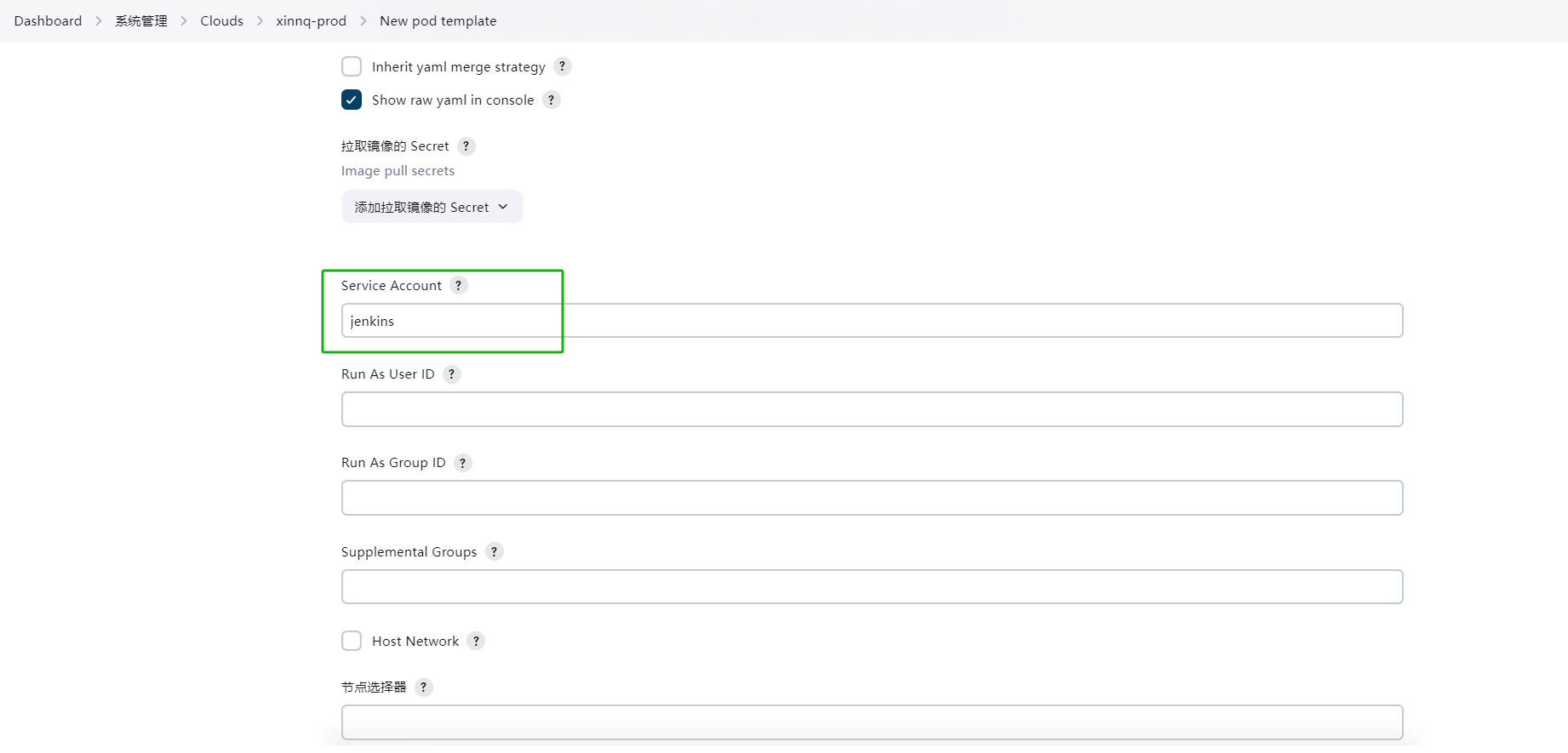Open help for Inherit yaml merge strategy
This screenshot has height=753, width=1568.
click(562, 66)
